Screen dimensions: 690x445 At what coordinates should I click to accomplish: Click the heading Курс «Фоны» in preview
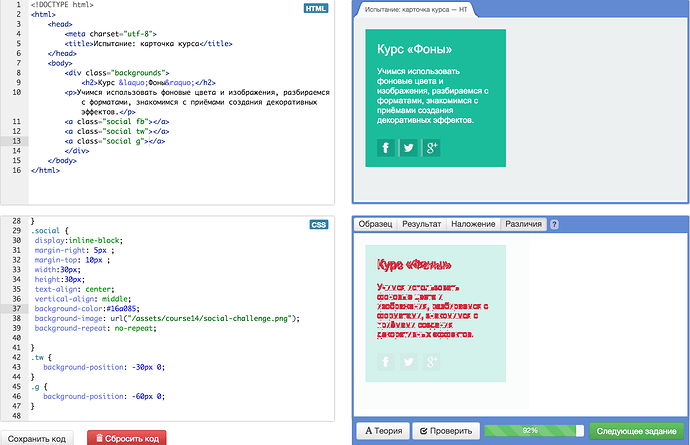click(414, 49)
